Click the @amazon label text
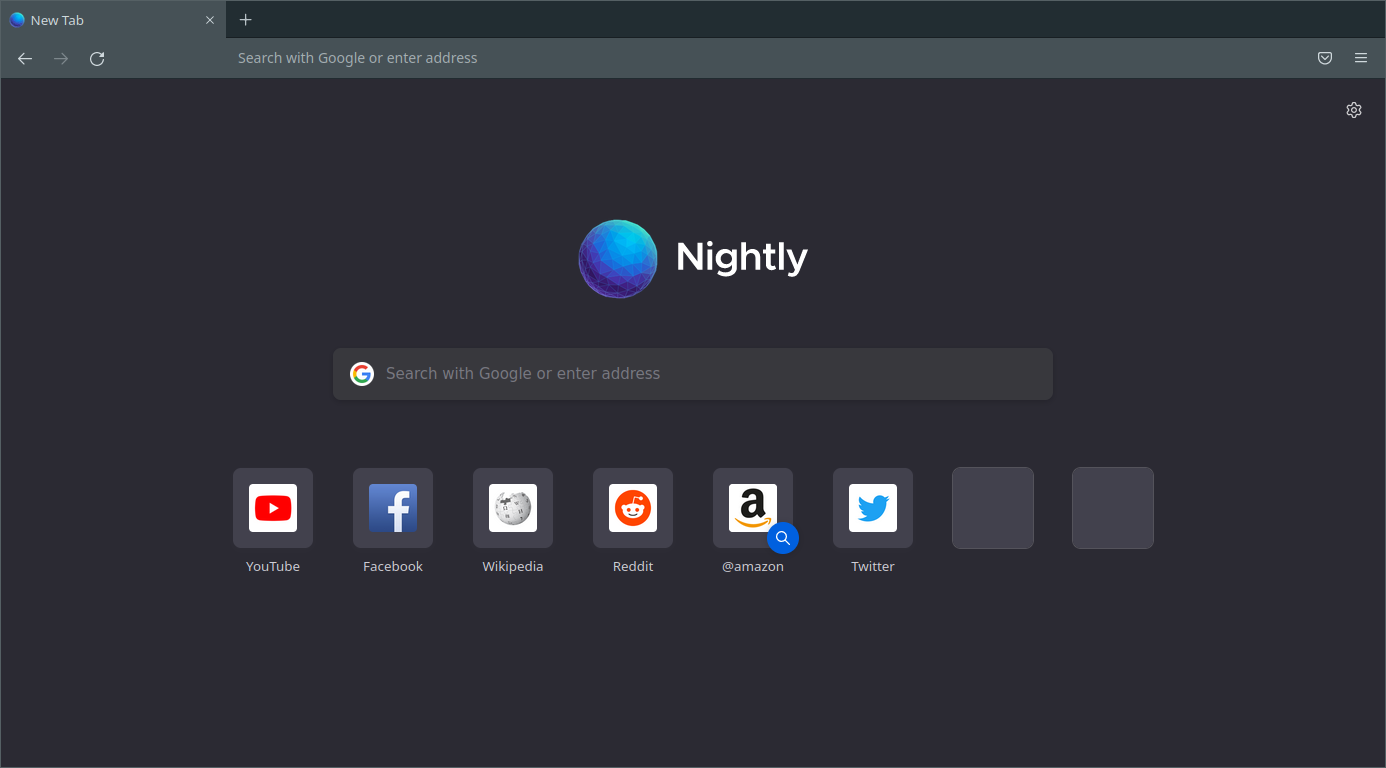 click(753, 566)
